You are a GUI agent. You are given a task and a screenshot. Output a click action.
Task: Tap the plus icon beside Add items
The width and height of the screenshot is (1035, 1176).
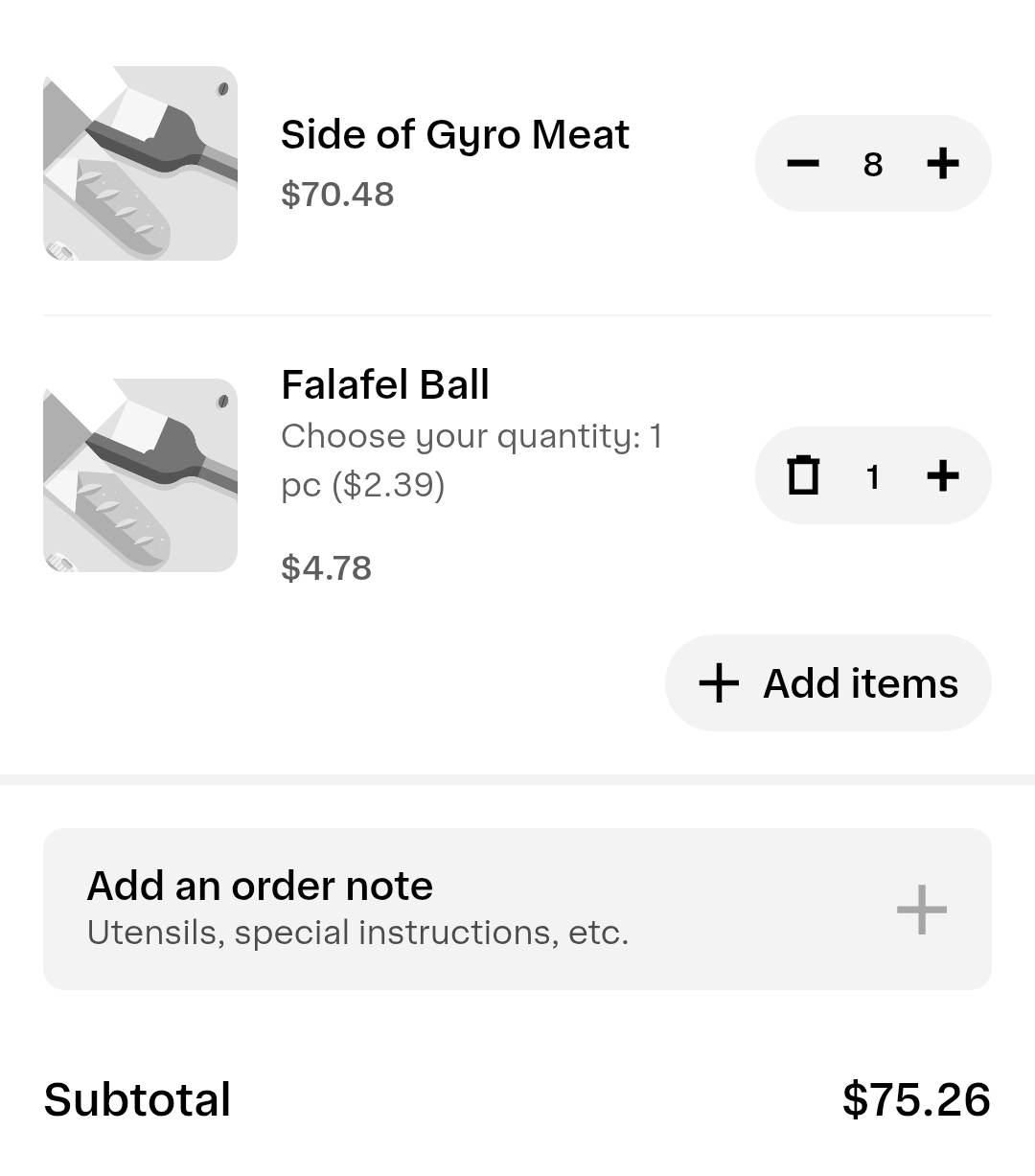[x=719, y=683]
